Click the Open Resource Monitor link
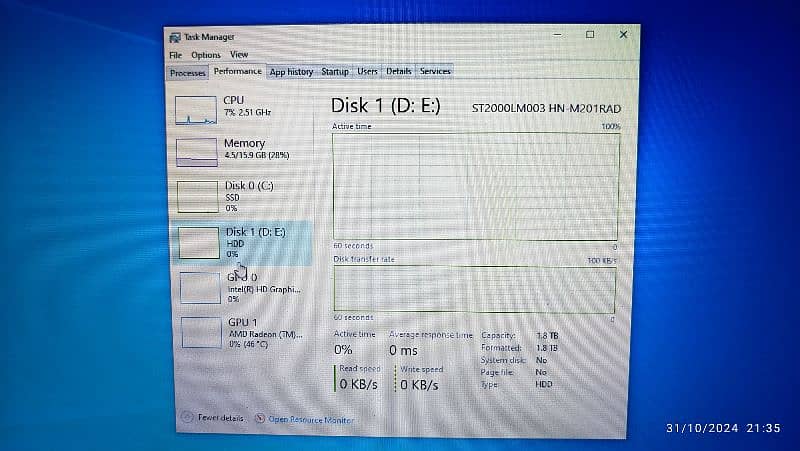The width and height of the screenshot is (800, 451). coord(310,420)
